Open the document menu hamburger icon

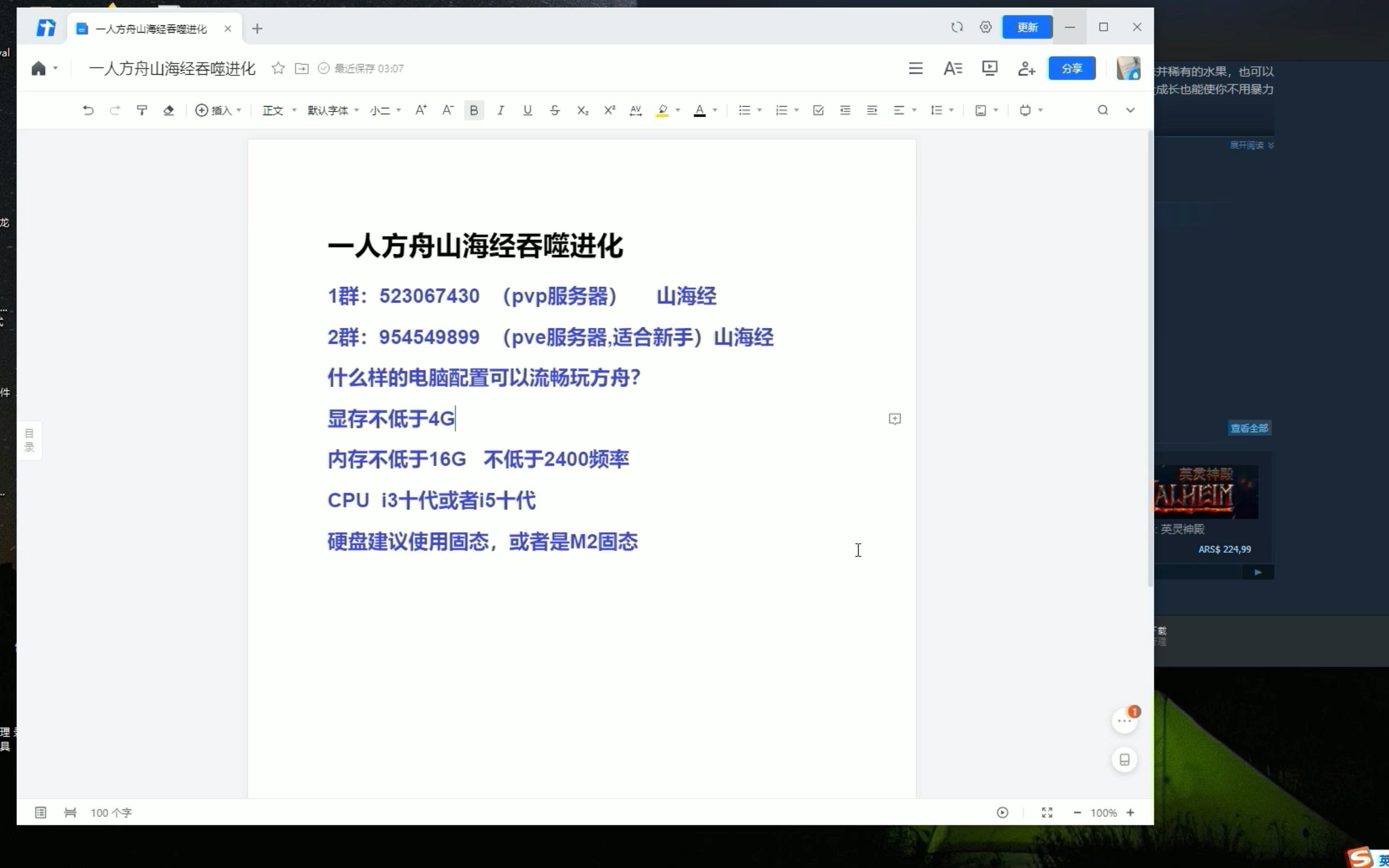916,68
